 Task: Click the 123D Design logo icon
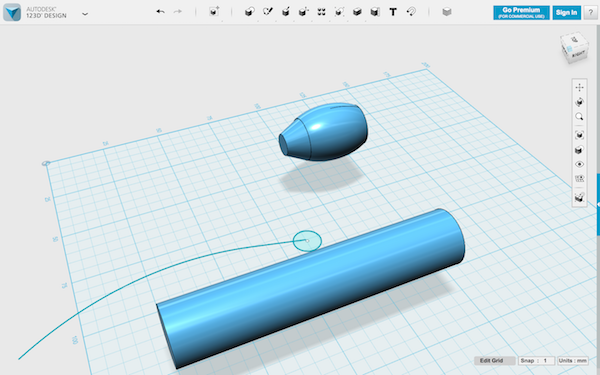click(12, 12)
